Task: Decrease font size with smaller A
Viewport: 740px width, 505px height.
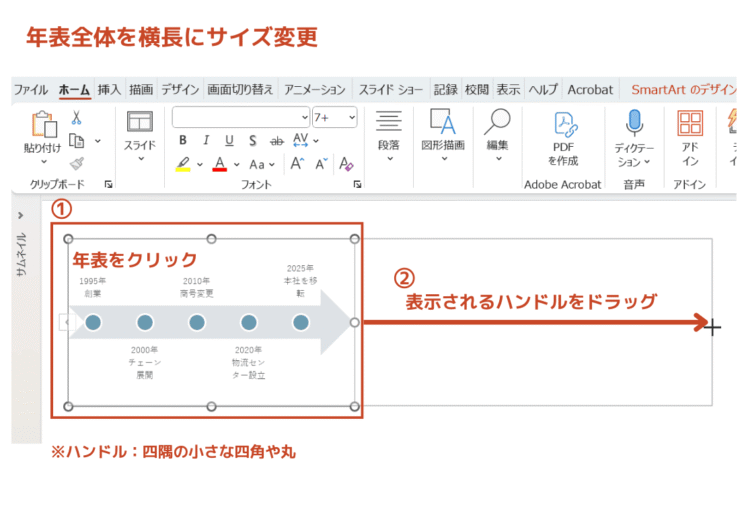Action: point(322,164)
